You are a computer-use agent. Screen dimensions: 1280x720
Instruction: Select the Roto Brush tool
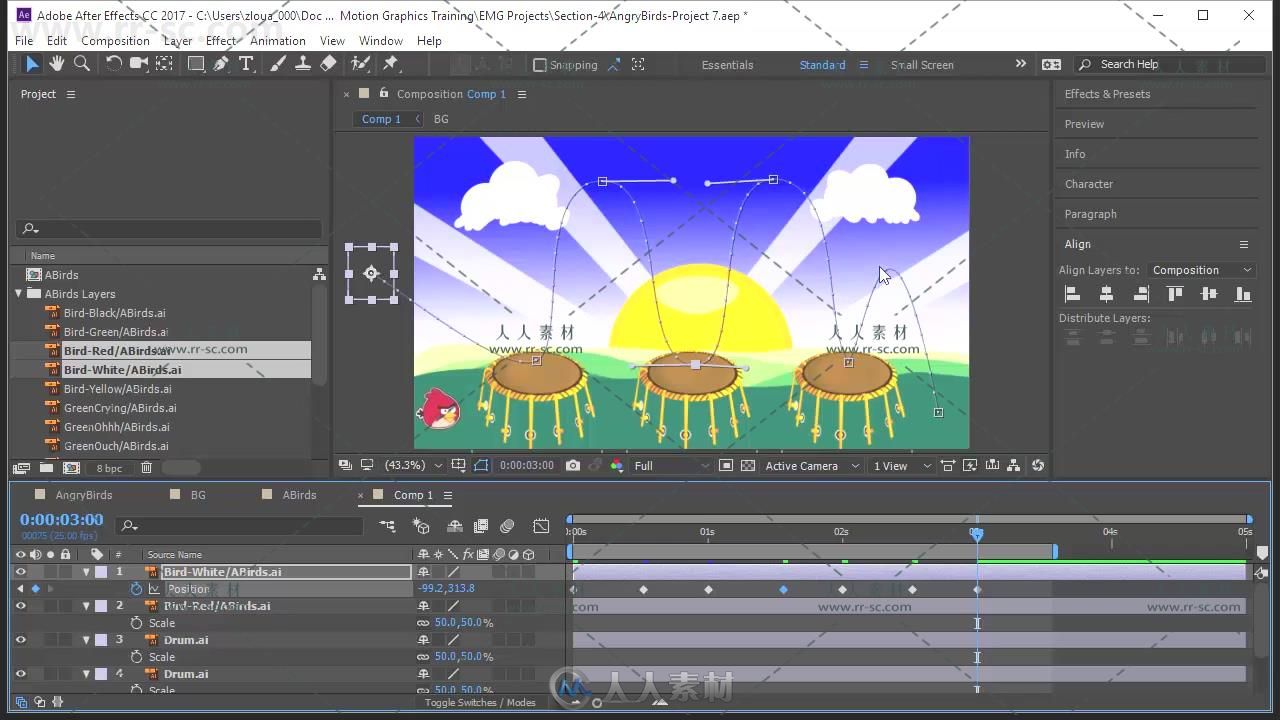tap(360, 64)
